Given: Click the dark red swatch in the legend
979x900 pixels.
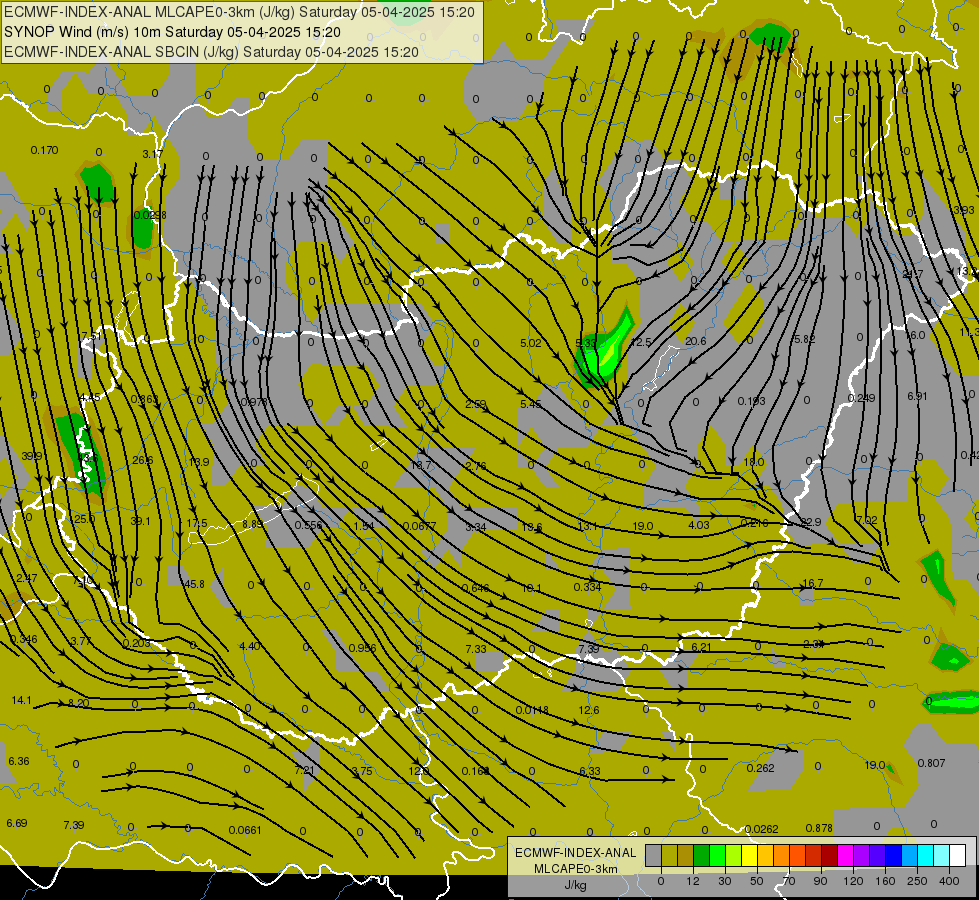Looking at the screenshot, I should point(829,856).
